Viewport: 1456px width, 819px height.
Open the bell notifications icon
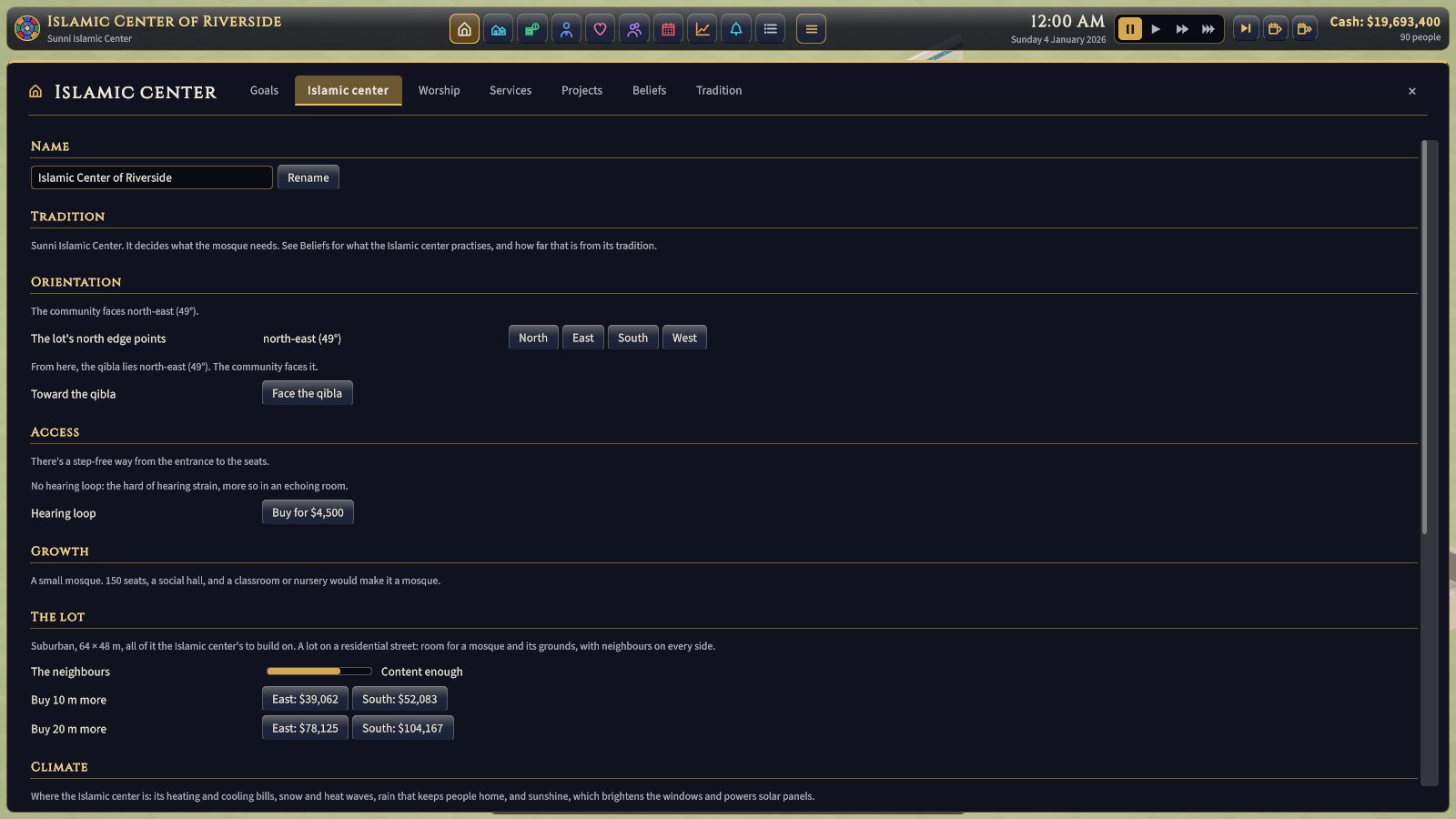(x=736, y=29)
